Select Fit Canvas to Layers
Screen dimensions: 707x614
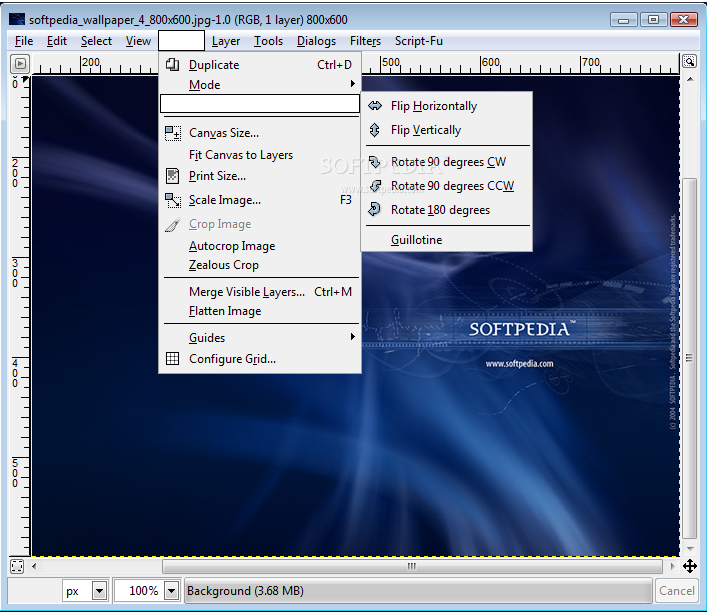pyautogui.click(x=260, y=155)
